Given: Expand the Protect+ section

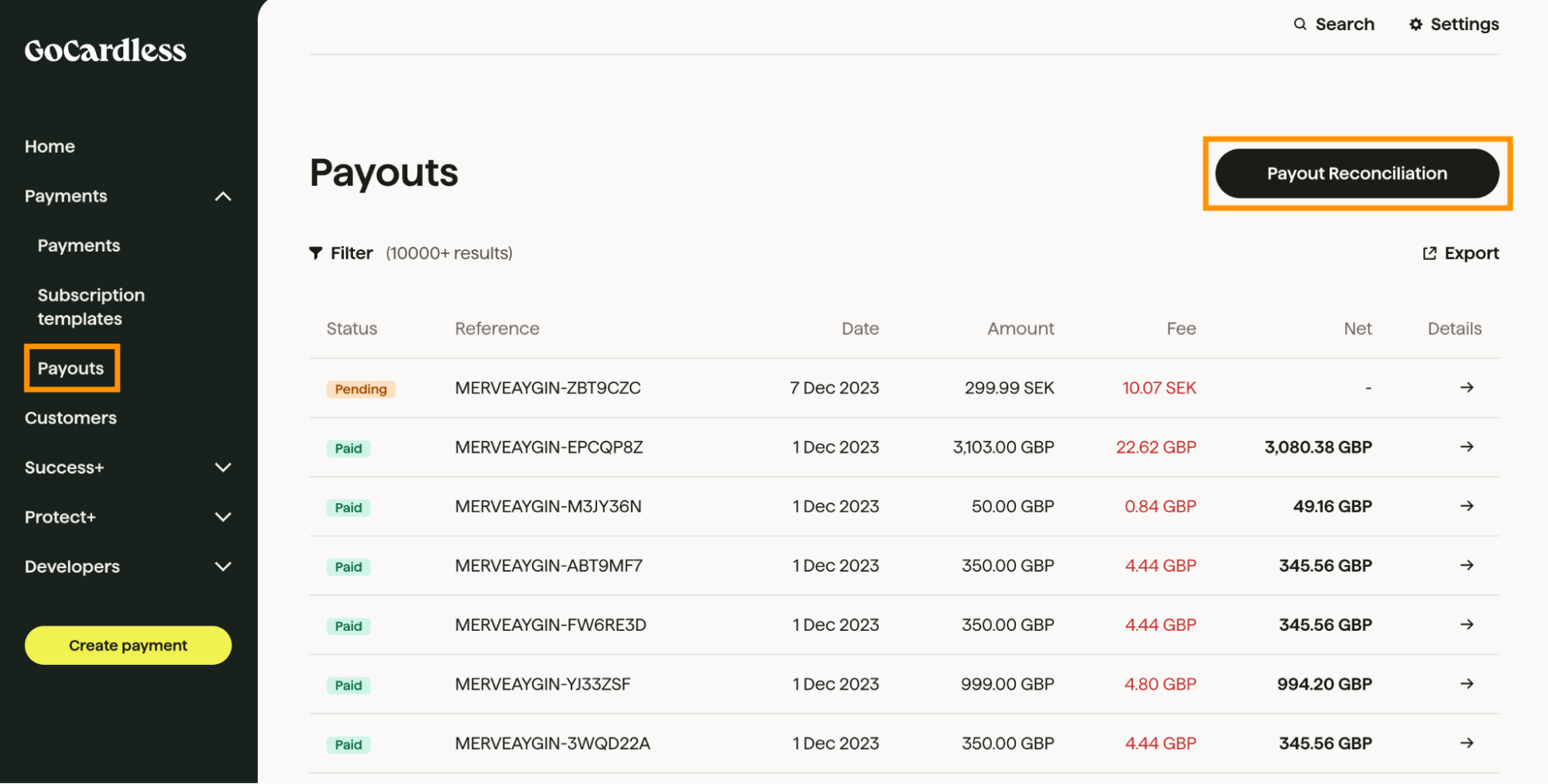Looking at the screenshot, I should coord(224,517).
